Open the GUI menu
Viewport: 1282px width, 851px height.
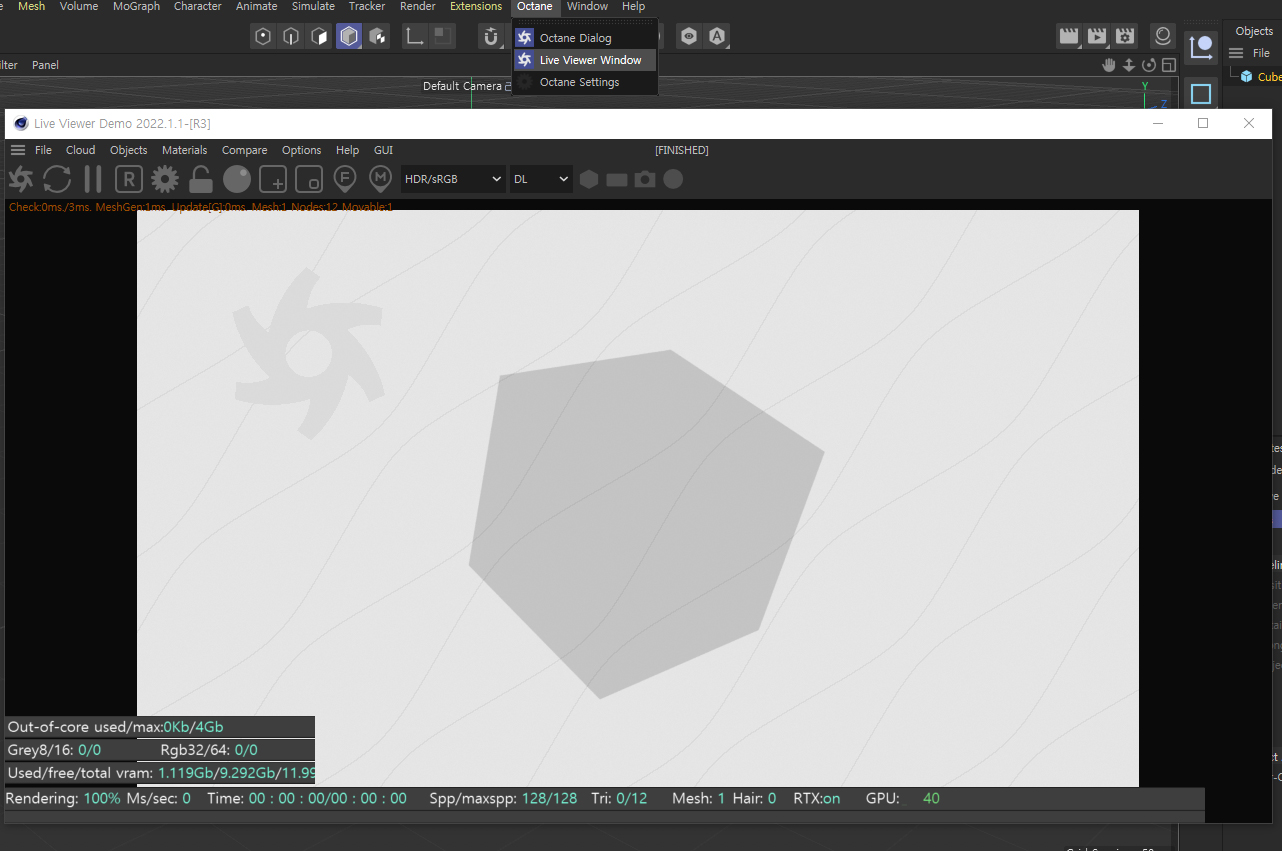[x=383, y=150]
